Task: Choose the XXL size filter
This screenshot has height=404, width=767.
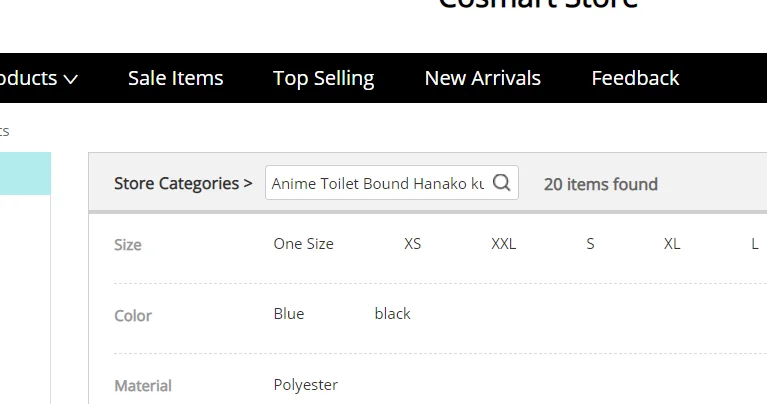Action: (x=504, y=244)
